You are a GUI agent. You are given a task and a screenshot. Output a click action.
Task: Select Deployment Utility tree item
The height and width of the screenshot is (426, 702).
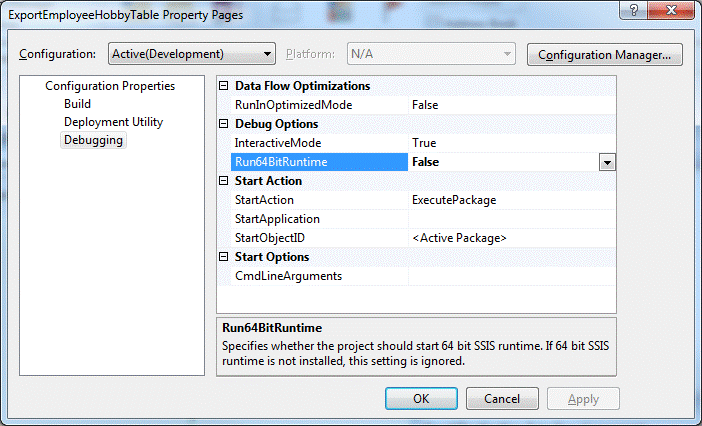(113, 122)
